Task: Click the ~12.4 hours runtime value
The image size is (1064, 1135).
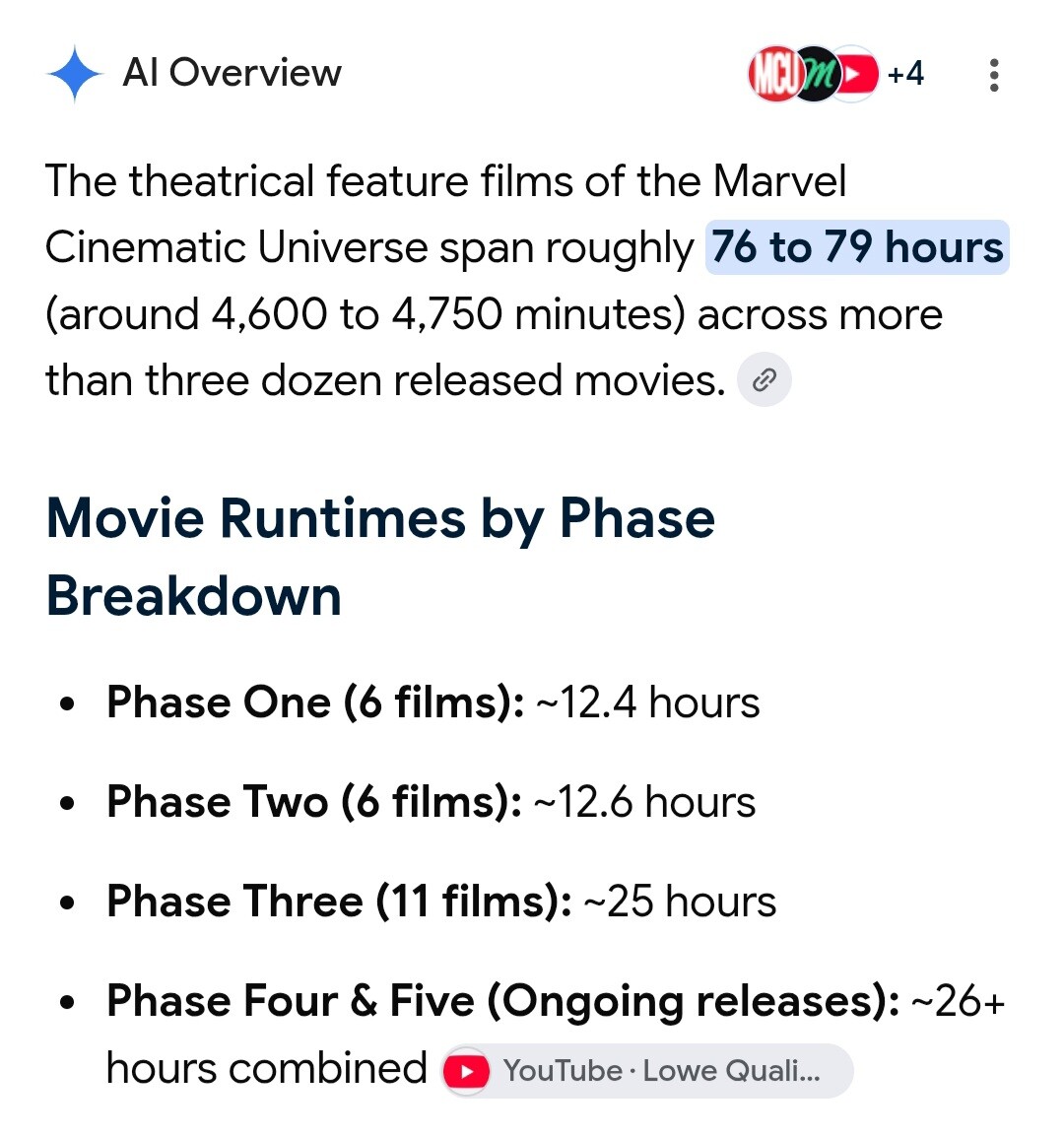Action: [x=648, y=702]
